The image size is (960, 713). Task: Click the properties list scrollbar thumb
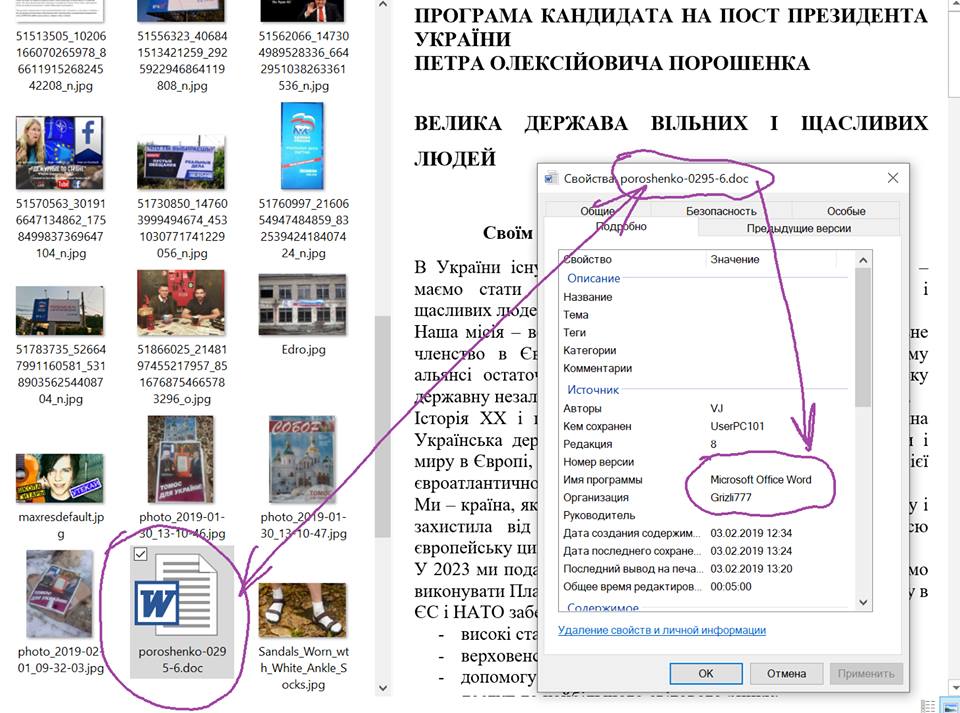(x=863, y=337)
